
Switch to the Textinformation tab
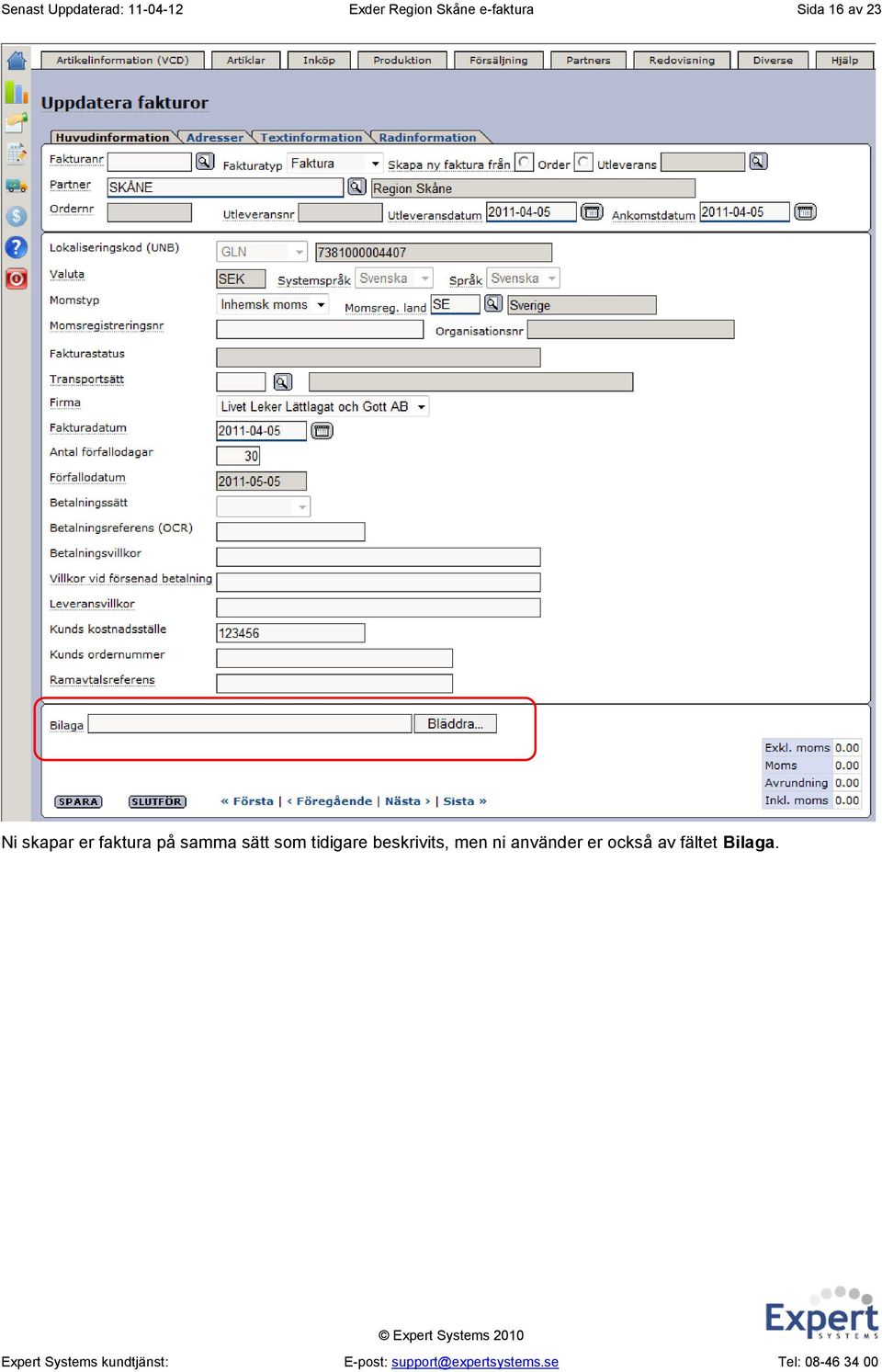[311, 137]
